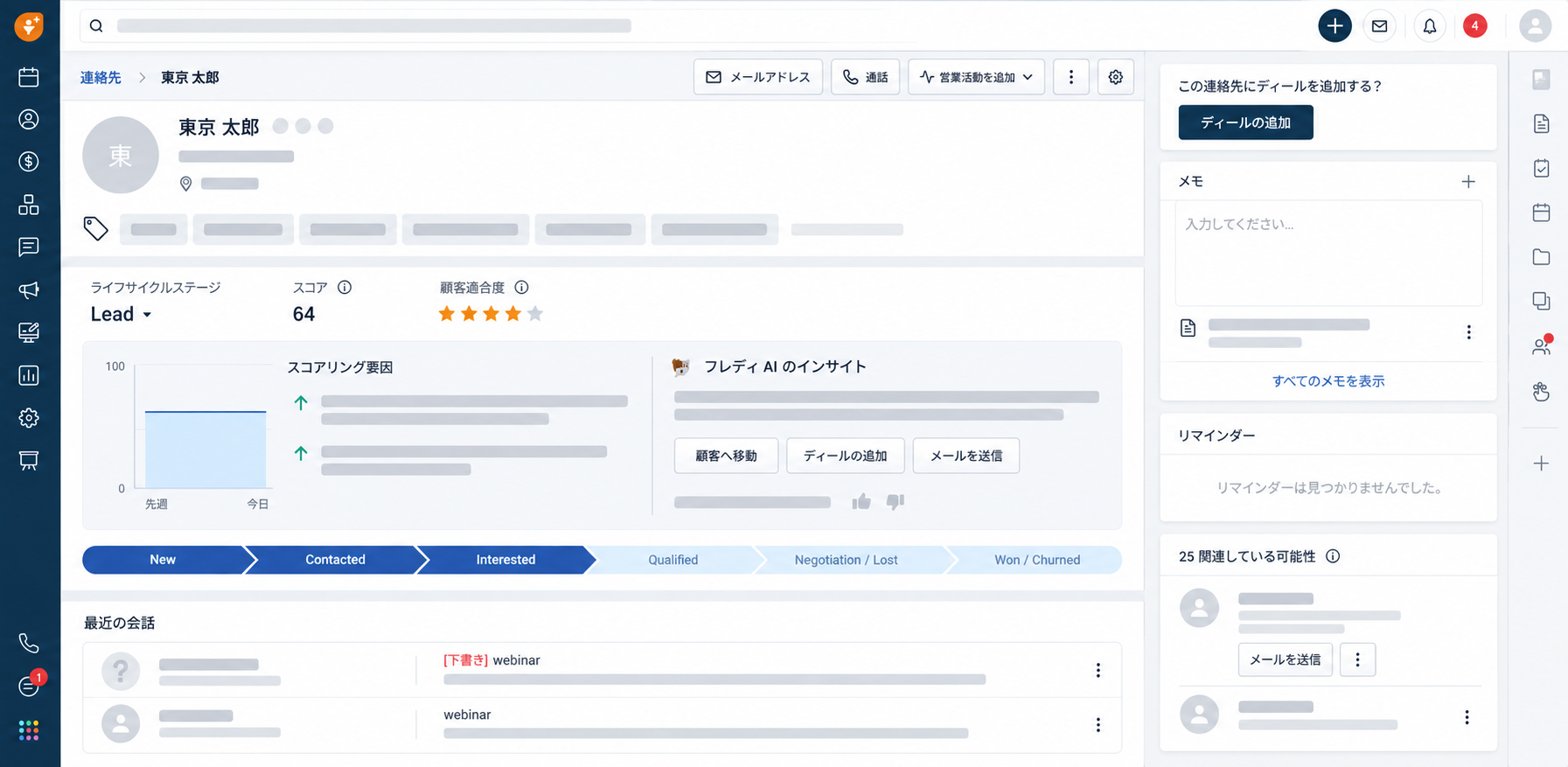Click the fourth star in 顧客適合度 rating
This screenshot has width=1568, height=767.
[x=513, y=313]
